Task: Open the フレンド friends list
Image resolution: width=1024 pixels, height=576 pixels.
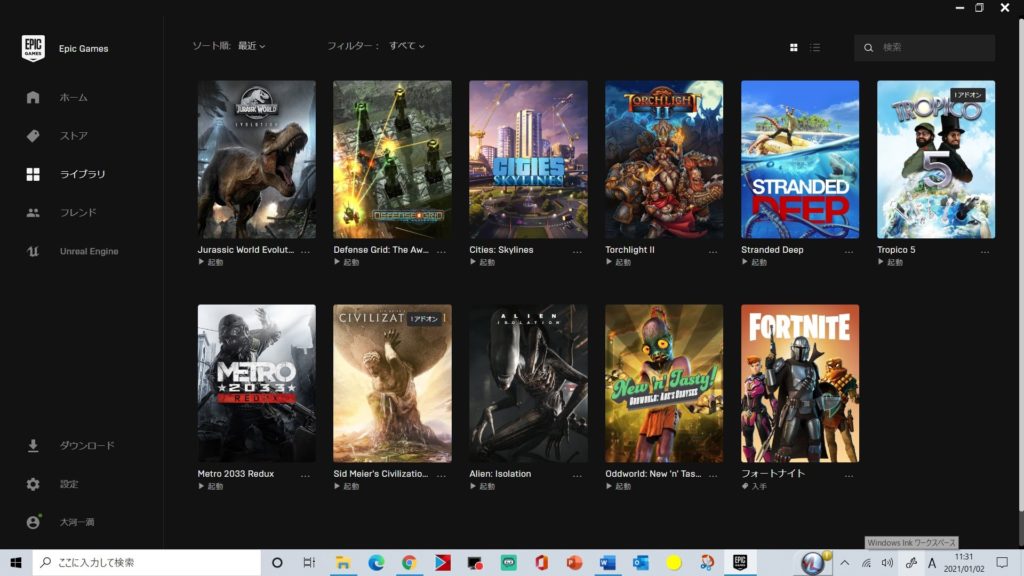Action: point(78,212)
